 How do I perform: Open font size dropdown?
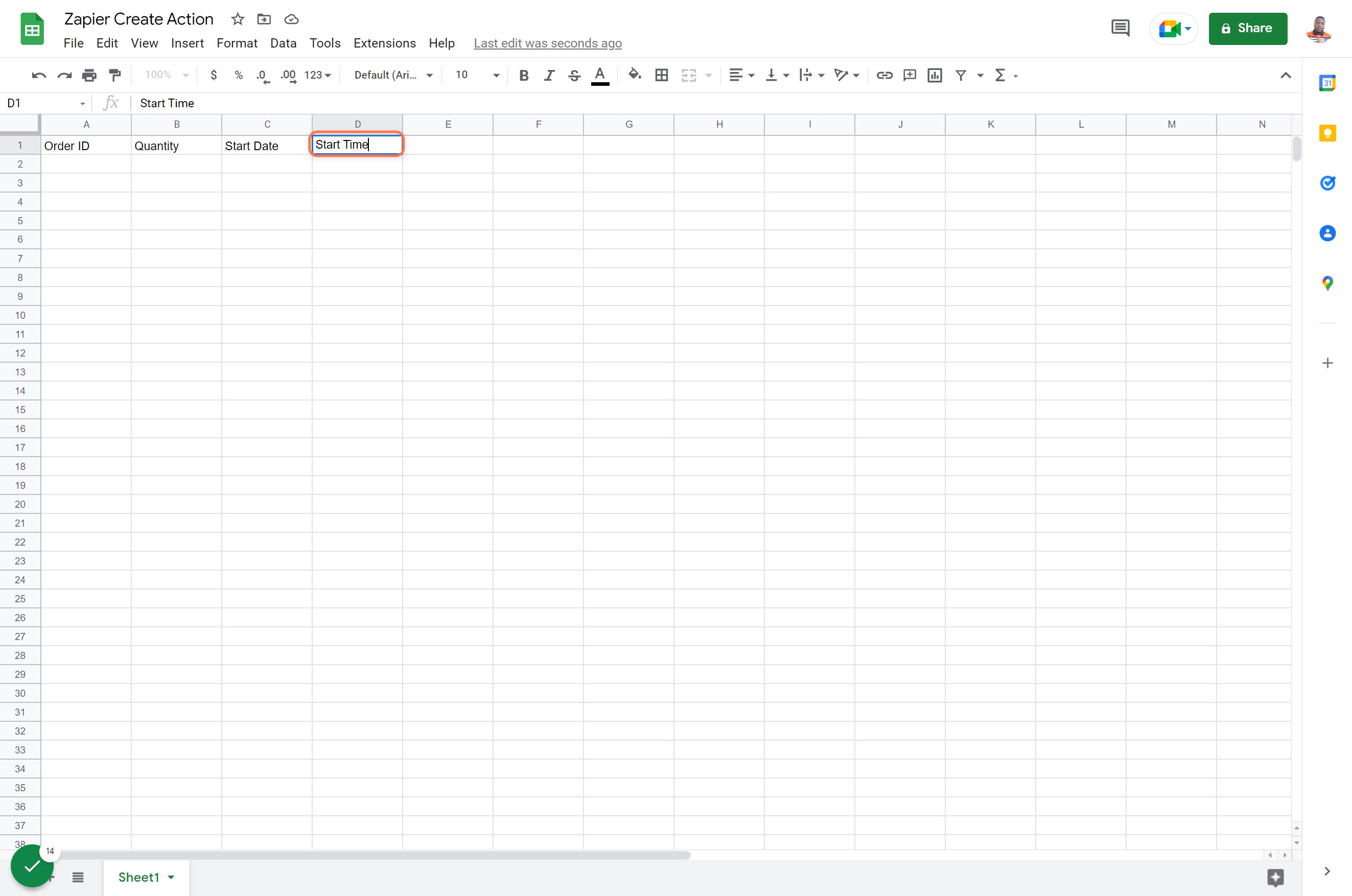[x=477, y=75]
